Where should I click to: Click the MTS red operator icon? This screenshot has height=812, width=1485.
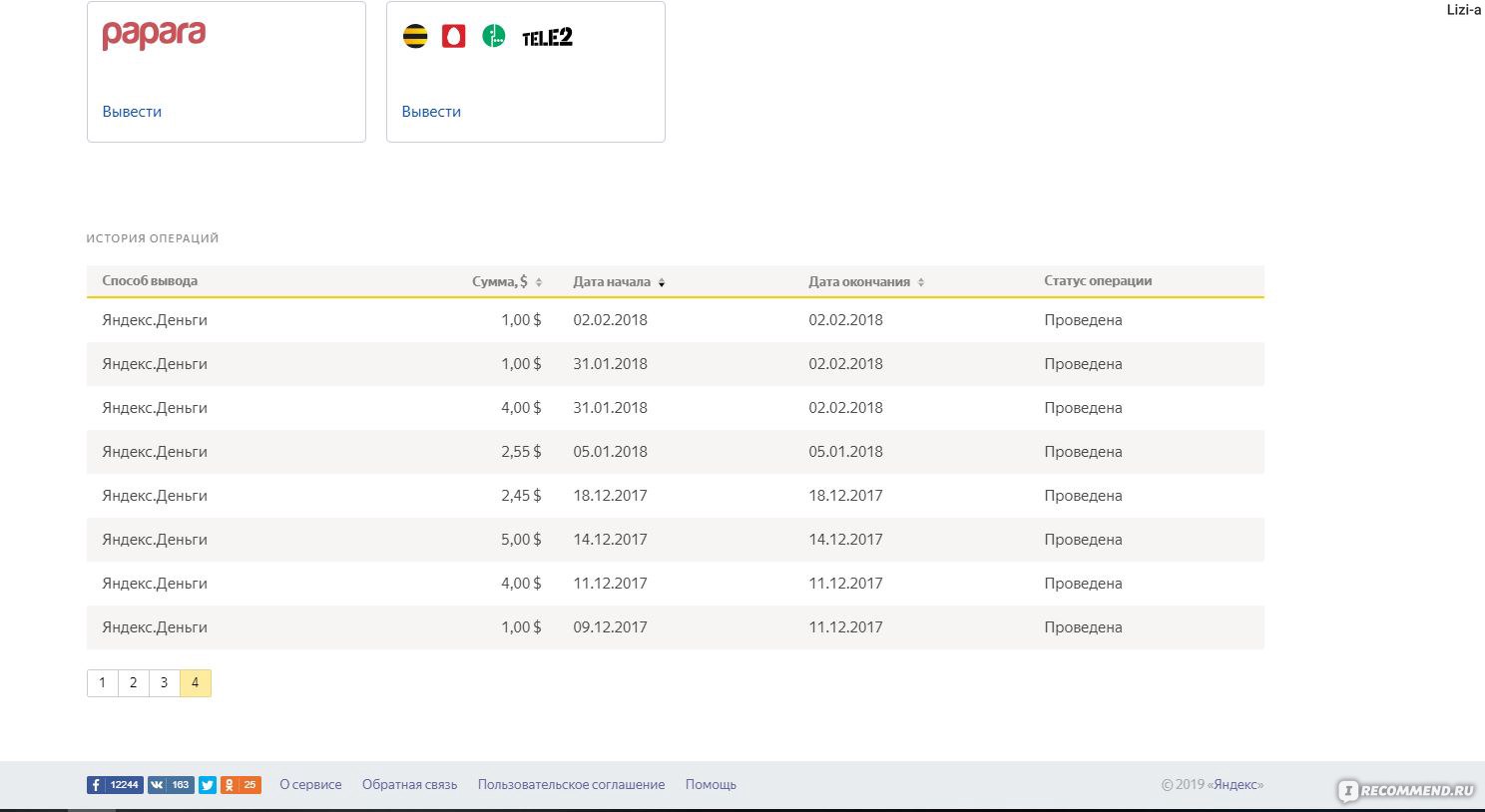[x=454, y=37]
